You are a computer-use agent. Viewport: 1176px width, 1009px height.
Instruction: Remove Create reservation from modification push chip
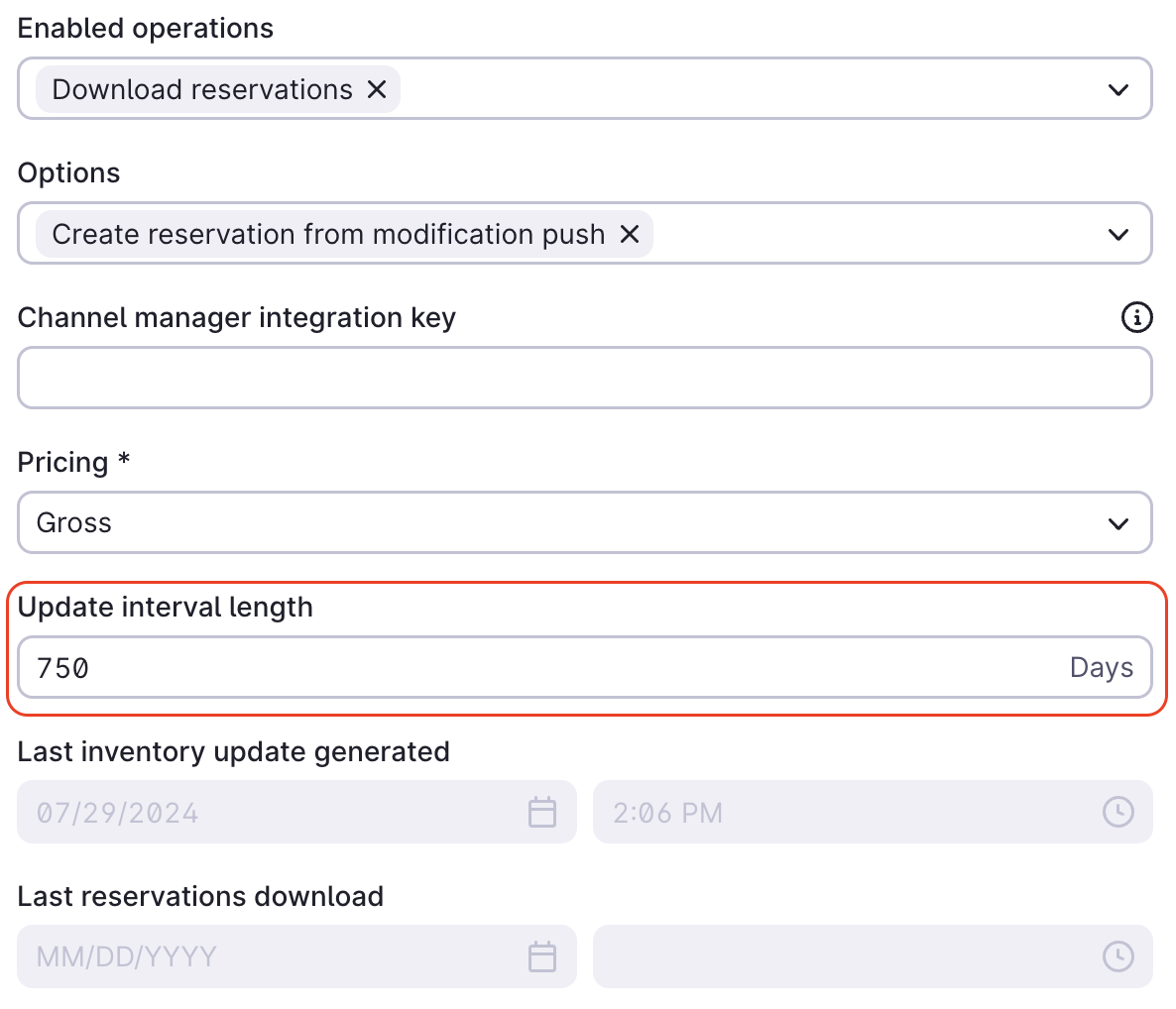pos(630,235)
